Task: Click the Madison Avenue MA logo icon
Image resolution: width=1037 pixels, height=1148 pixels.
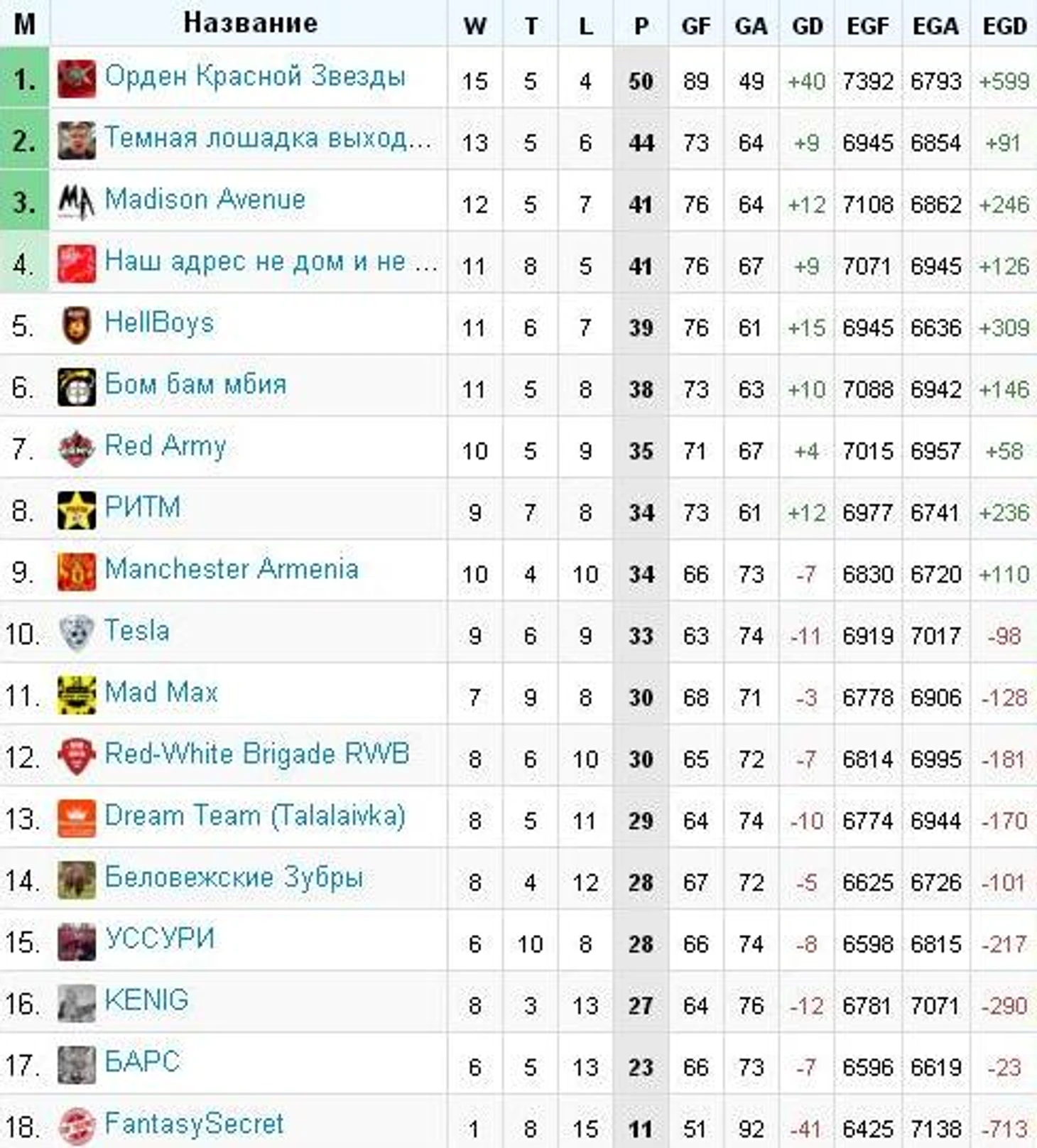Action: (77, 202)
